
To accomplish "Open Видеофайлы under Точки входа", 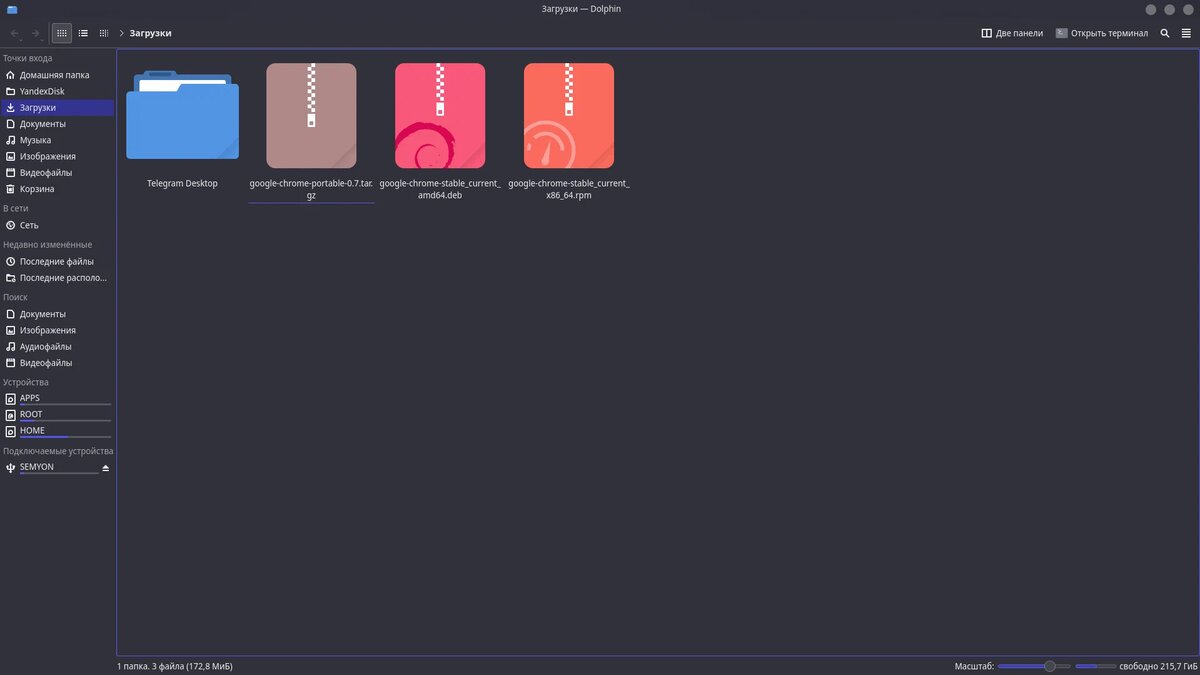I will [58, 172].
